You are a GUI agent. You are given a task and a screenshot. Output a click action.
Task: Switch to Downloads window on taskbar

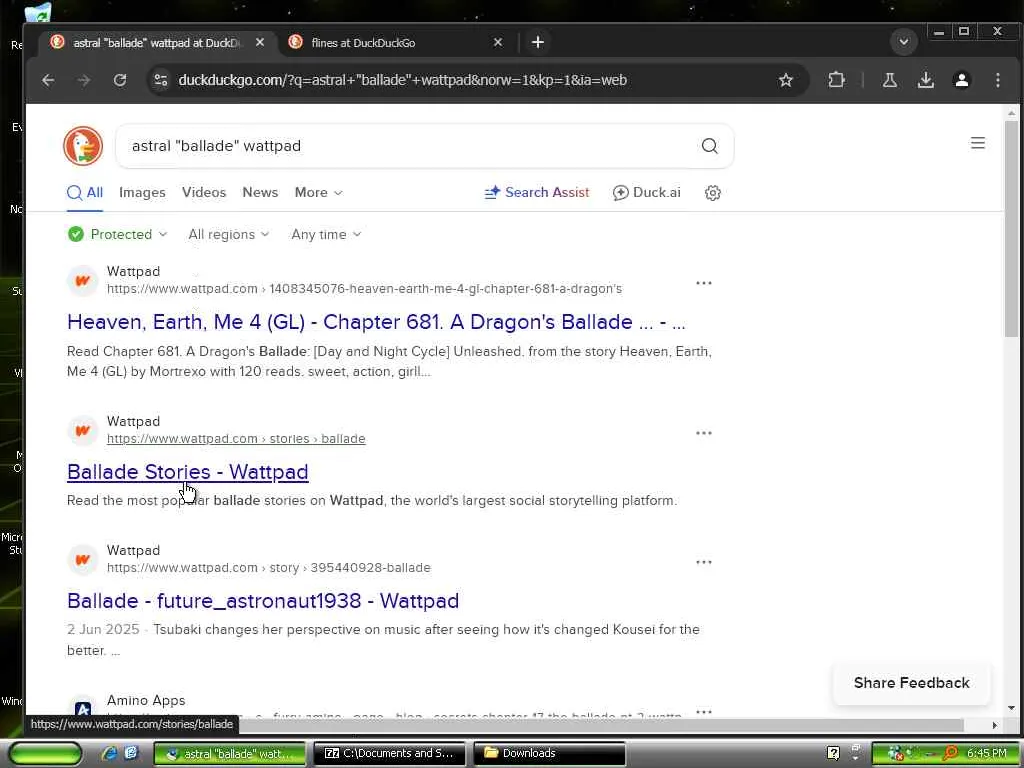549,753
